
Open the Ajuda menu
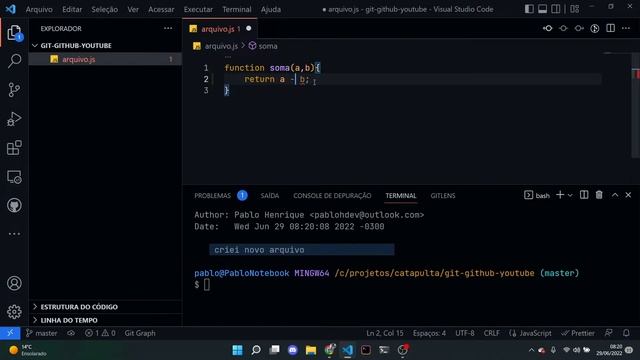click(271, 9)
